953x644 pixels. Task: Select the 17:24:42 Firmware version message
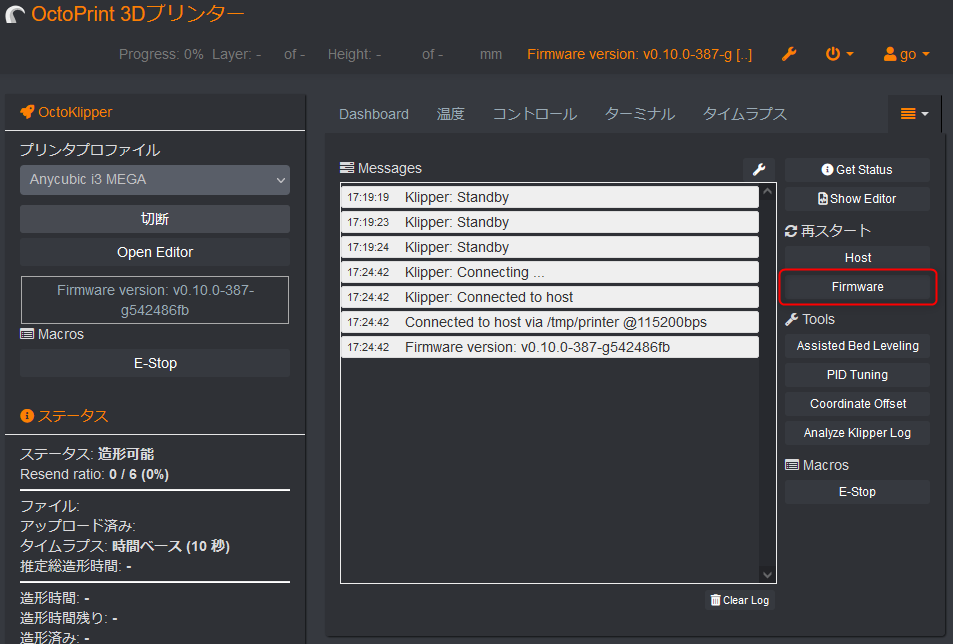550,347
